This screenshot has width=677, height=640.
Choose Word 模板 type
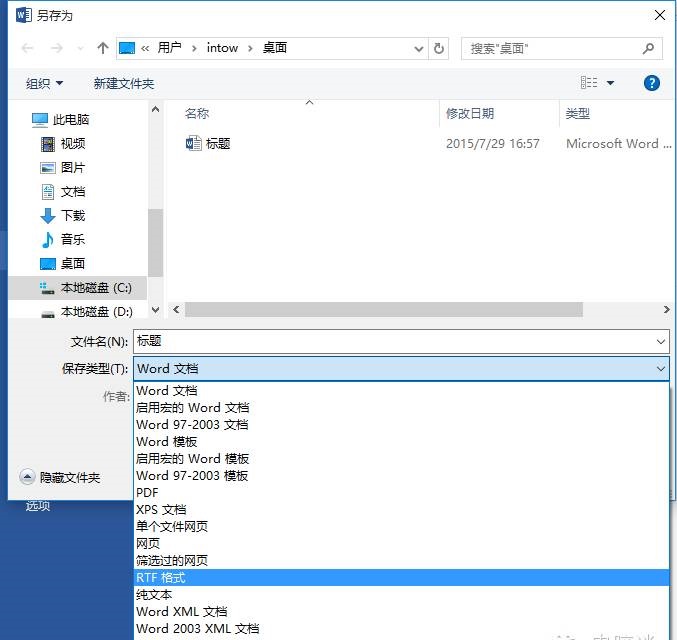coord(402,442)
